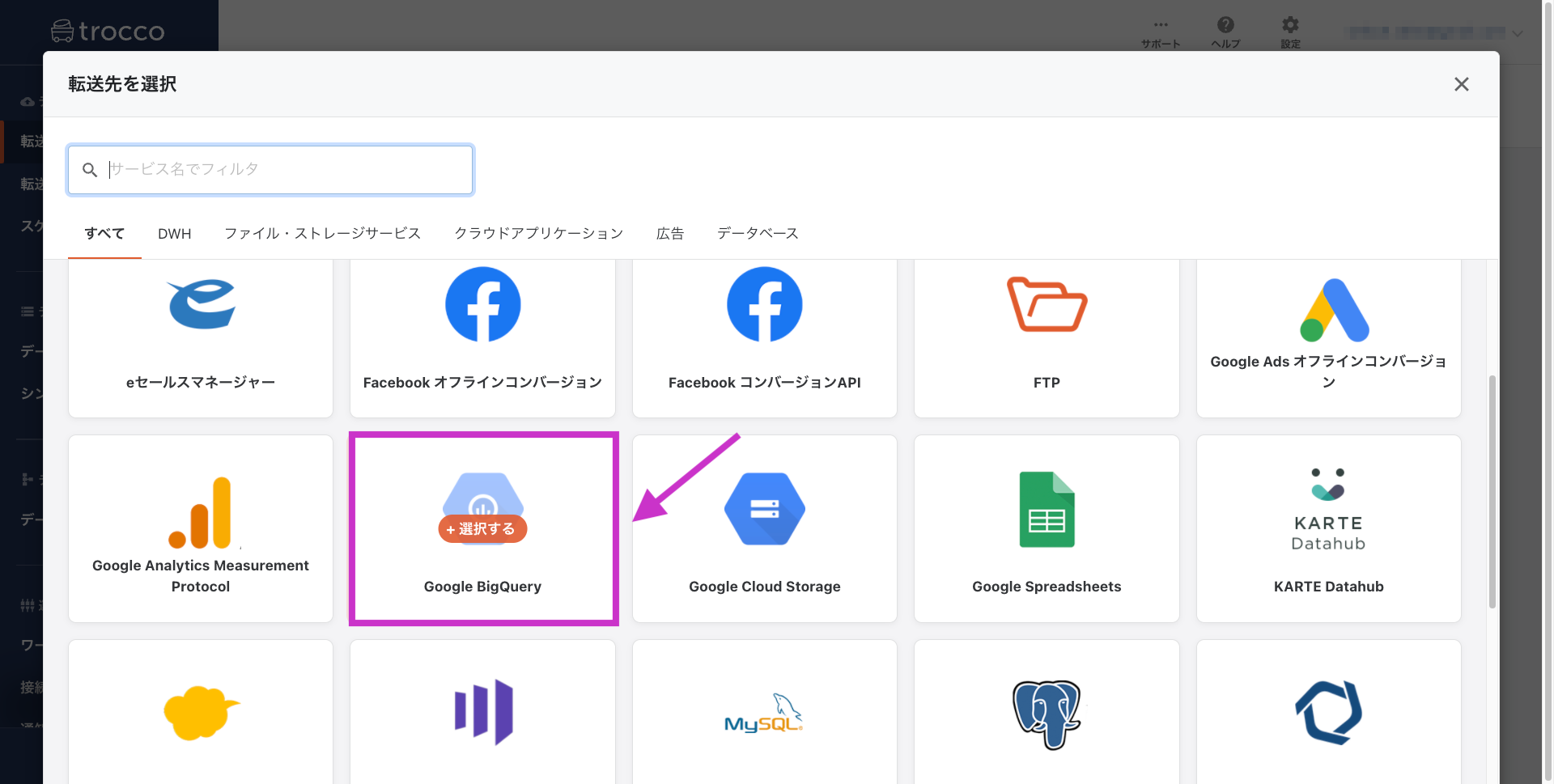Viewport: 1554px width, 784px height.
Task: Choose the purple bars service logo
Action: pos(483,712)
